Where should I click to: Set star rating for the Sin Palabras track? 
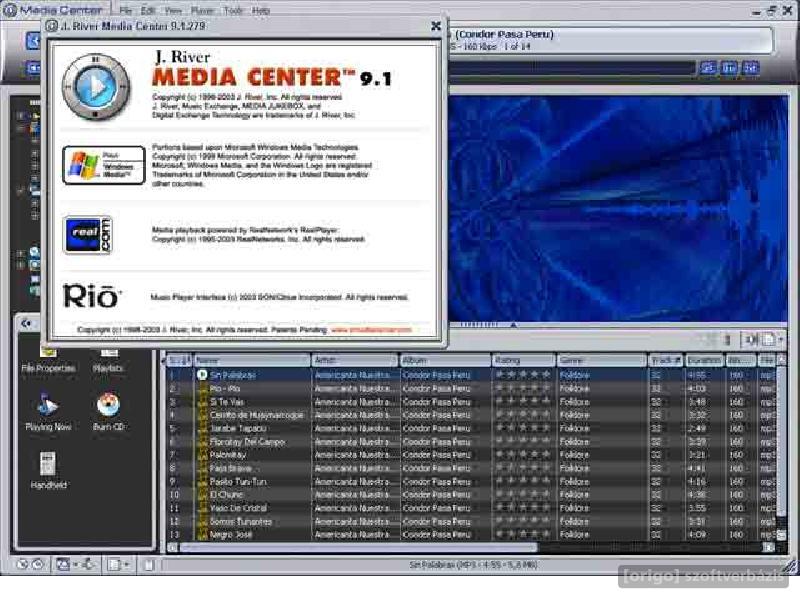[523, 375]
